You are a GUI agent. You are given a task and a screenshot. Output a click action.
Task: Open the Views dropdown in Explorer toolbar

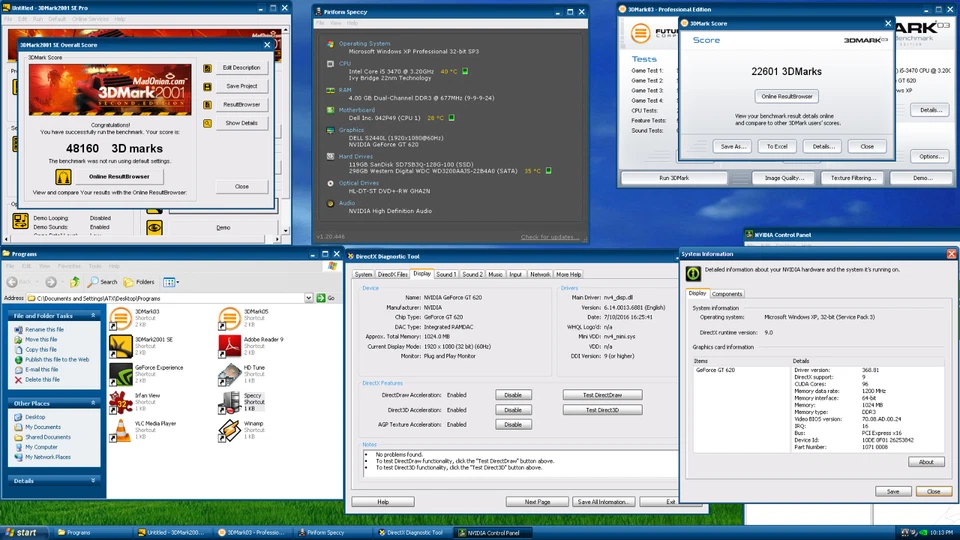click(171, 282)
